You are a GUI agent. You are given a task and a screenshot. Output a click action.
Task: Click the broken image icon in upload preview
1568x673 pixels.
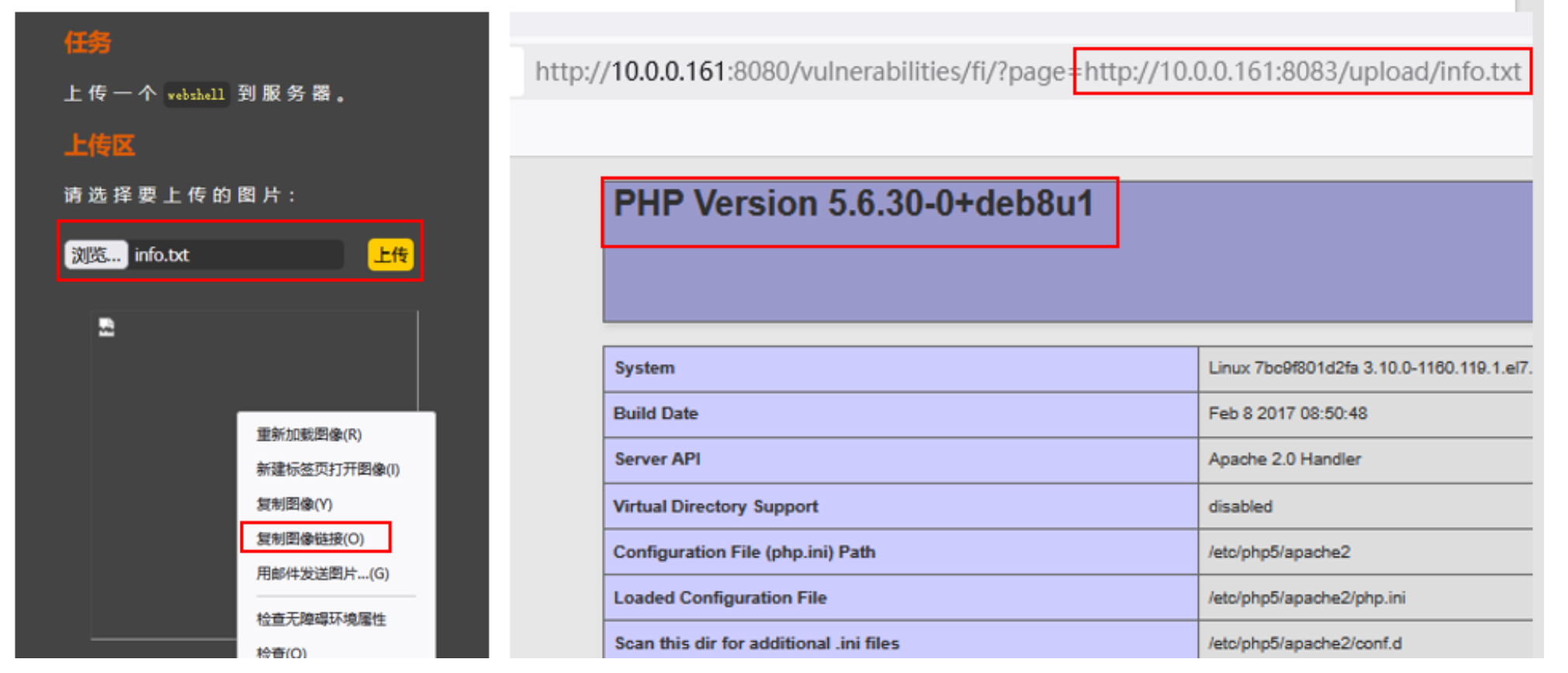point(107,327)
